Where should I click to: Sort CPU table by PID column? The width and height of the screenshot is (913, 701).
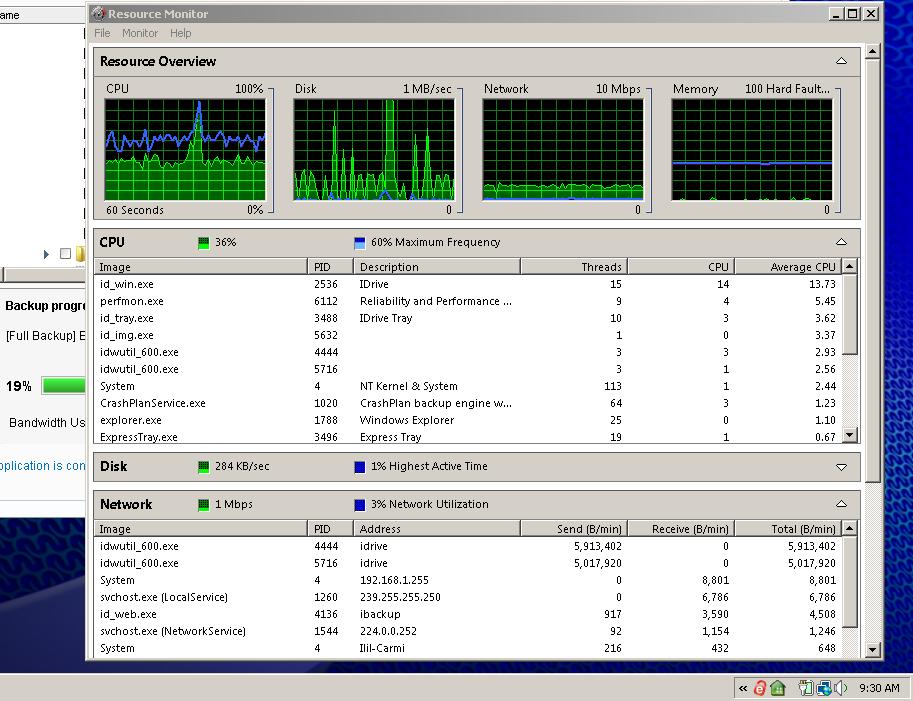[330, 267]
